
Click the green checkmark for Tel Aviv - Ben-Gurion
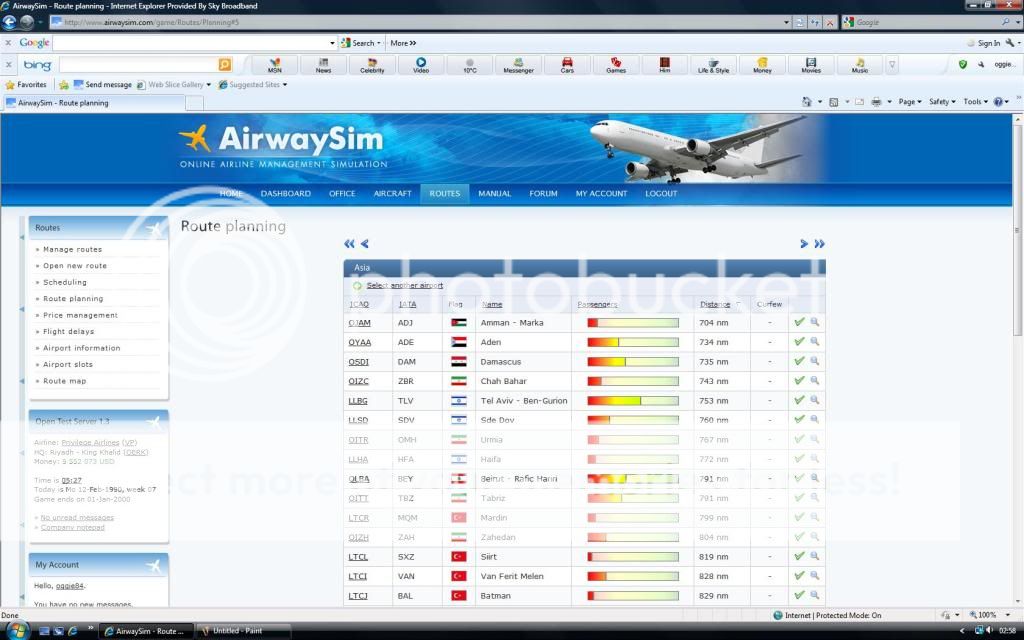click(799, 400)
